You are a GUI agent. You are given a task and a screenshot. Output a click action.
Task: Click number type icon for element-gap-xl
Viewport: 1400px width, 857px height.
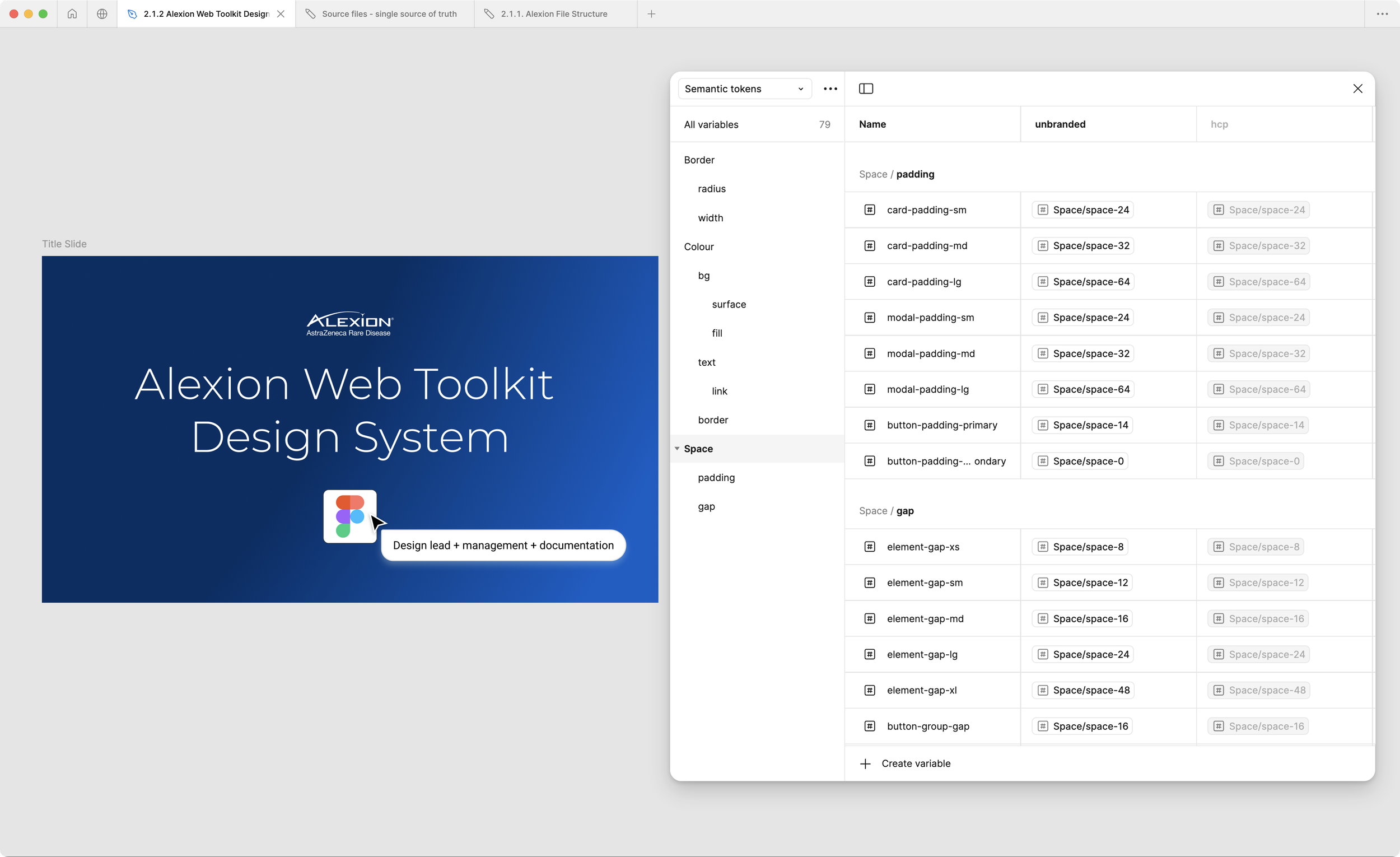[x=869, y=691]
